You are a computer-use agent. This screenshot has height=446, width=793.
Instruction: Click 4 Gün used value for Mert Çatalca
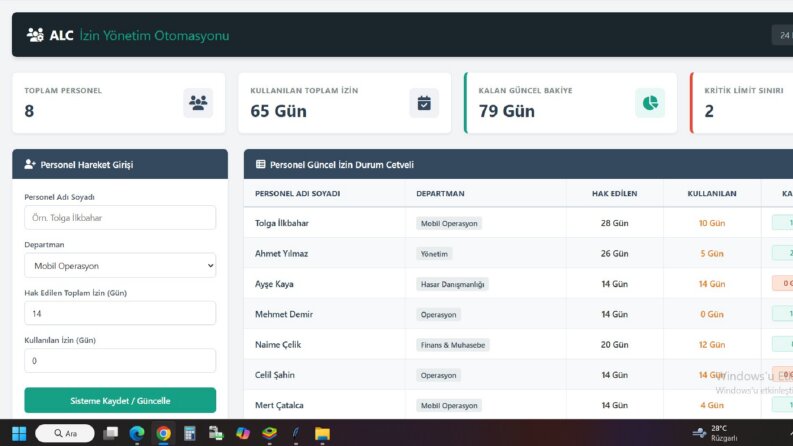point(712,405)
